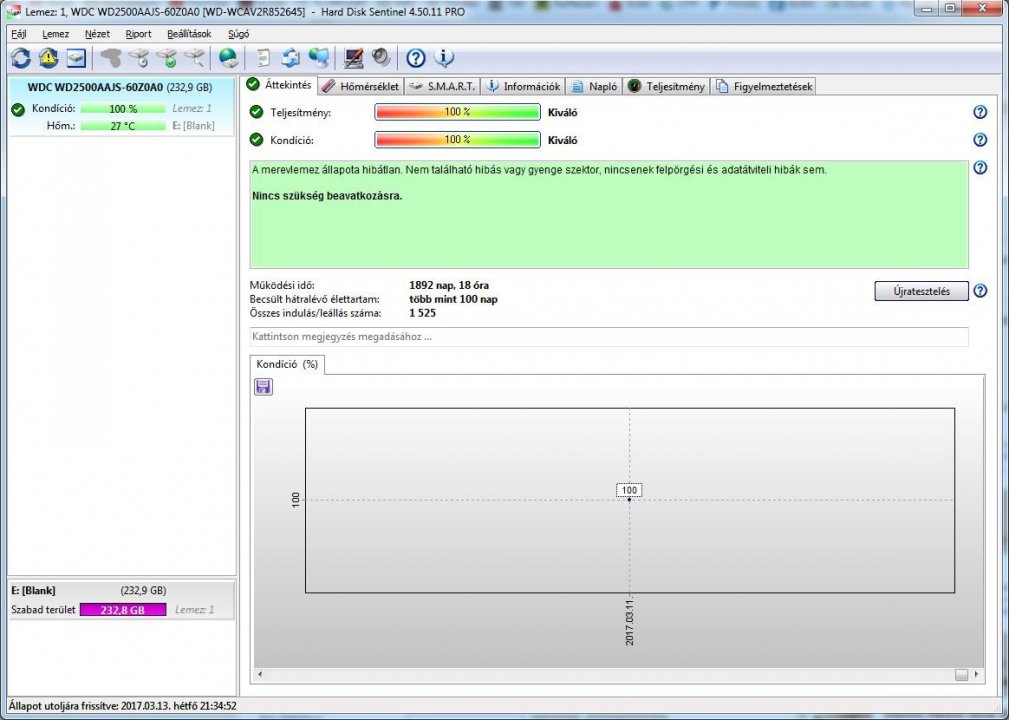Click the green check next to Teljesítmény
1009x720 pixels.
coord(256,112)
